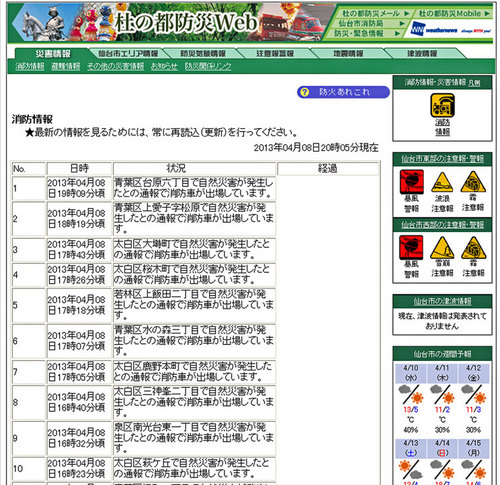
Task: Open the 仙台市の津波情報 heading link
Action: pyautogui.click(x=442, y=301)
